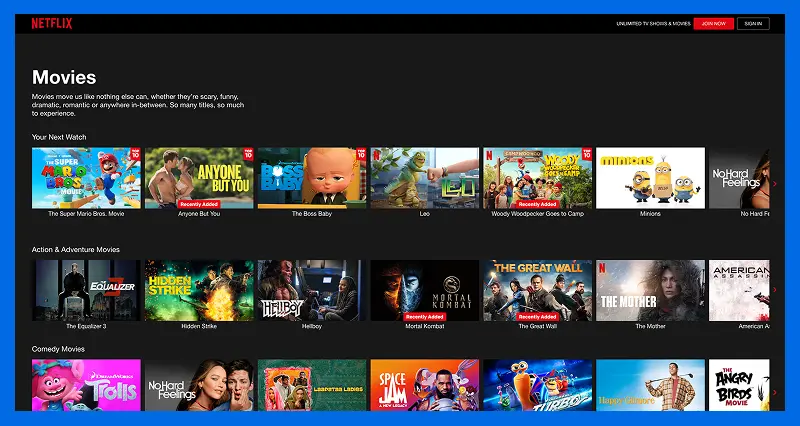Screen dimensions: 800x426
Task: Open The Equalizer 3 thumbnail
Action: pos(86,290)
